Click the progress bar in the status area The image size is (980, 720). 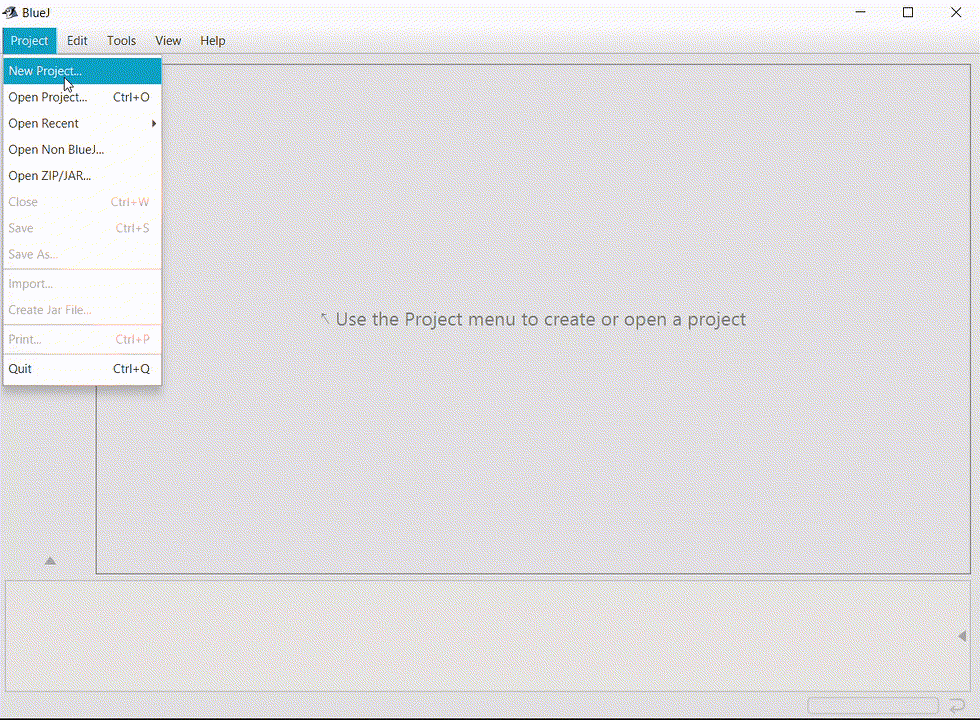coord(872,706)
